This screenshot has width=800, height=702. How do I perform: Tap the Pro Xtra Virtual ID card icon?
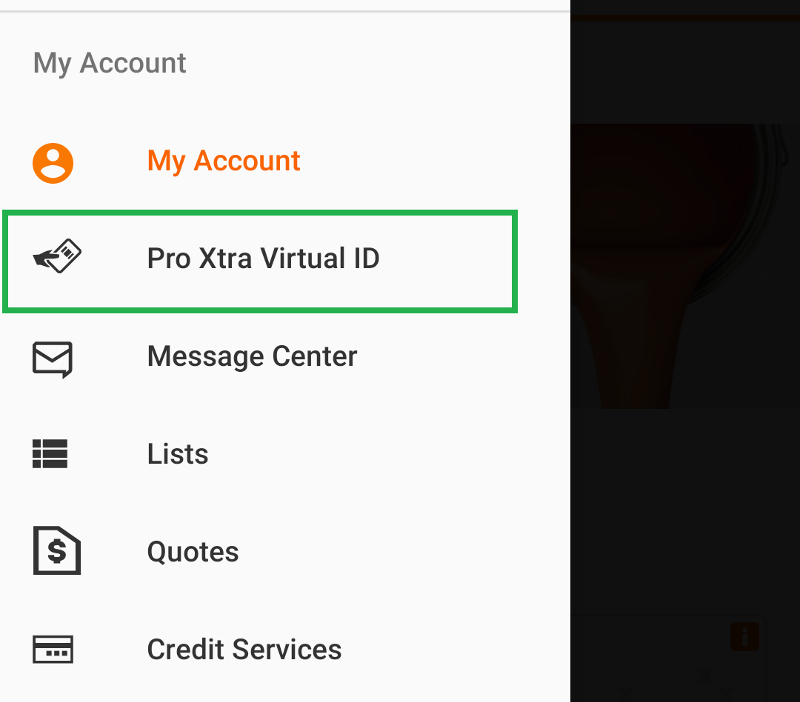click(57, 258)
